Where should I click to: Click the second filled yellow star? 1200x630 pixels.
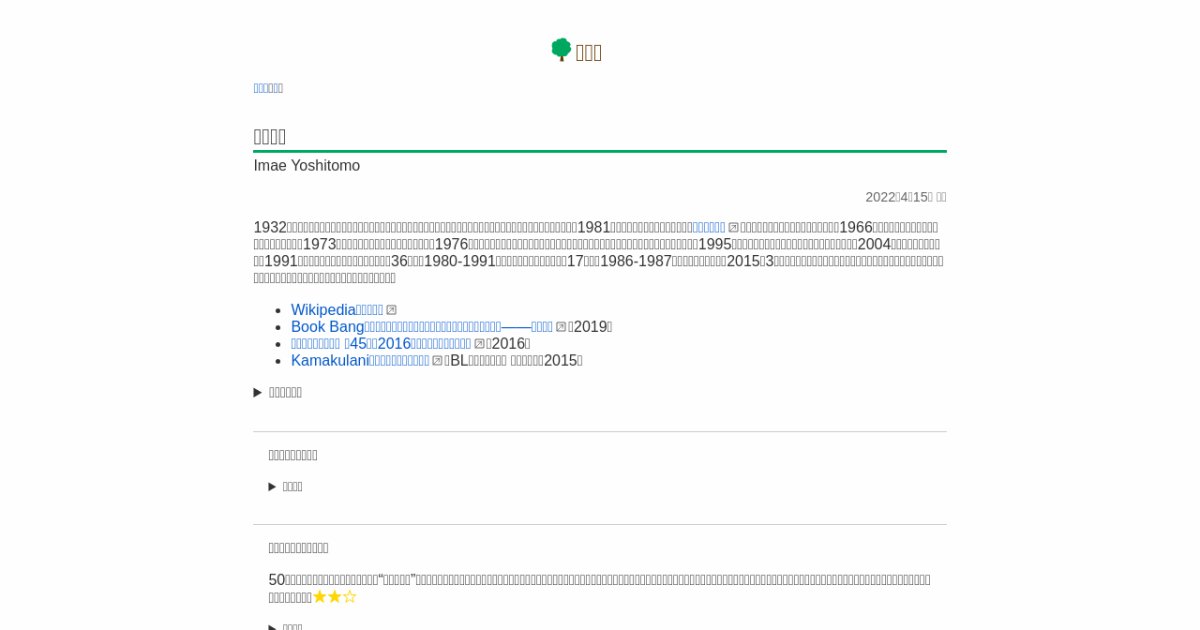[x=335, y=597]
